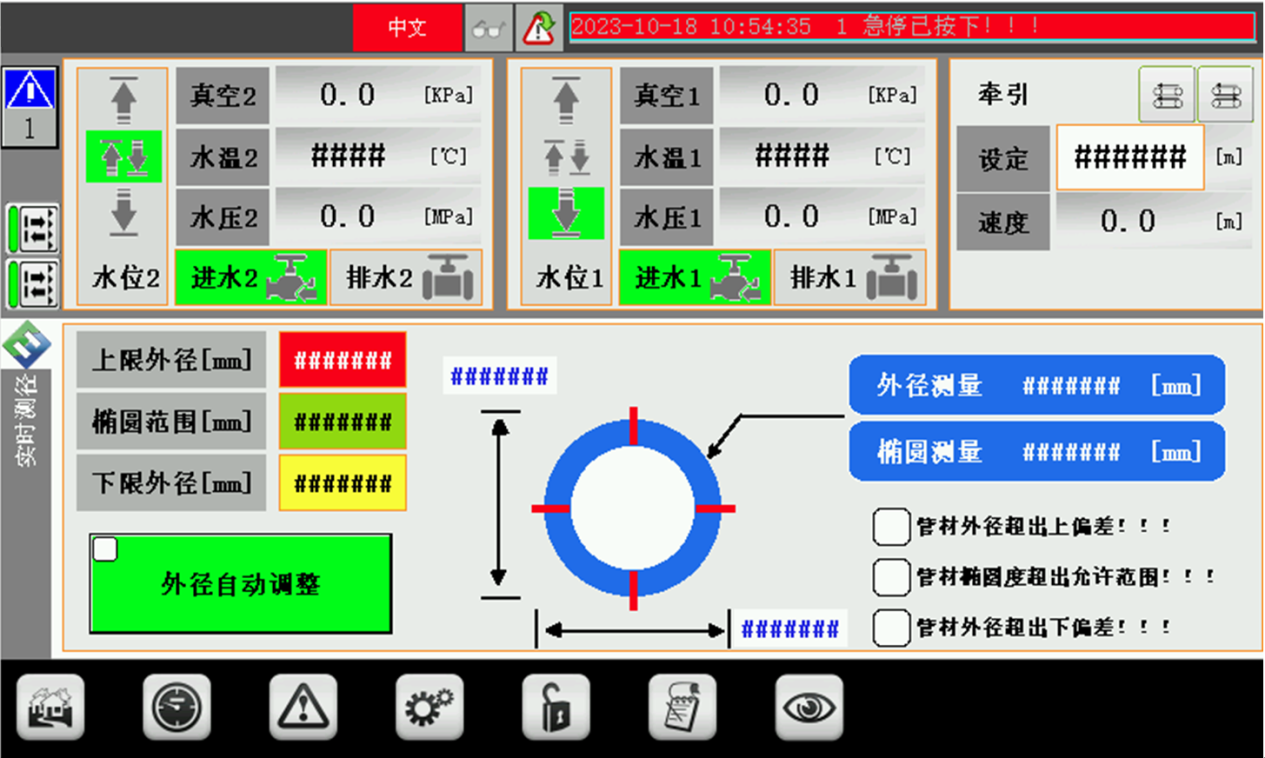Toggle the 进水2 water inlet valve
Image resolution: width=1265 pixels, height=758 pixels.
pyautogui.click(x=250, y=278)
